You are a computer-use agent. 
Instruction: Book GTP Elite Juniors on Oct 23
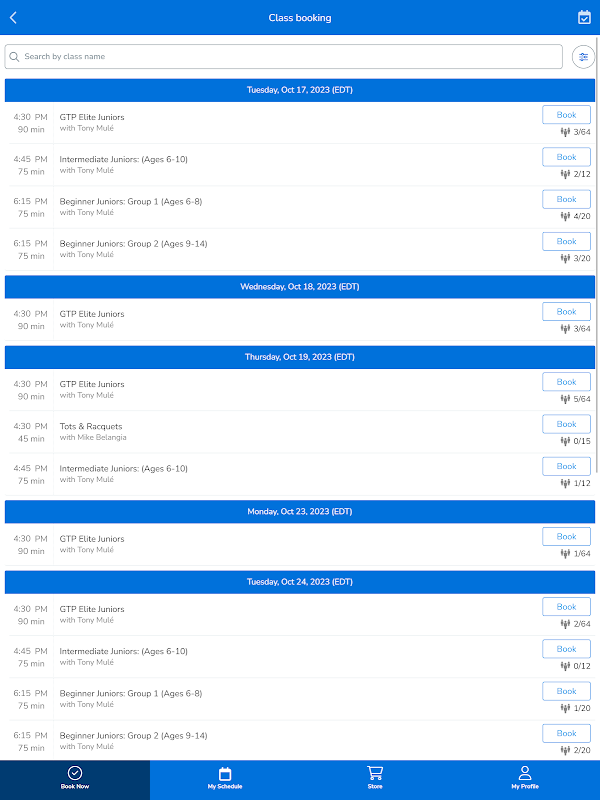(x=566, y=537)
